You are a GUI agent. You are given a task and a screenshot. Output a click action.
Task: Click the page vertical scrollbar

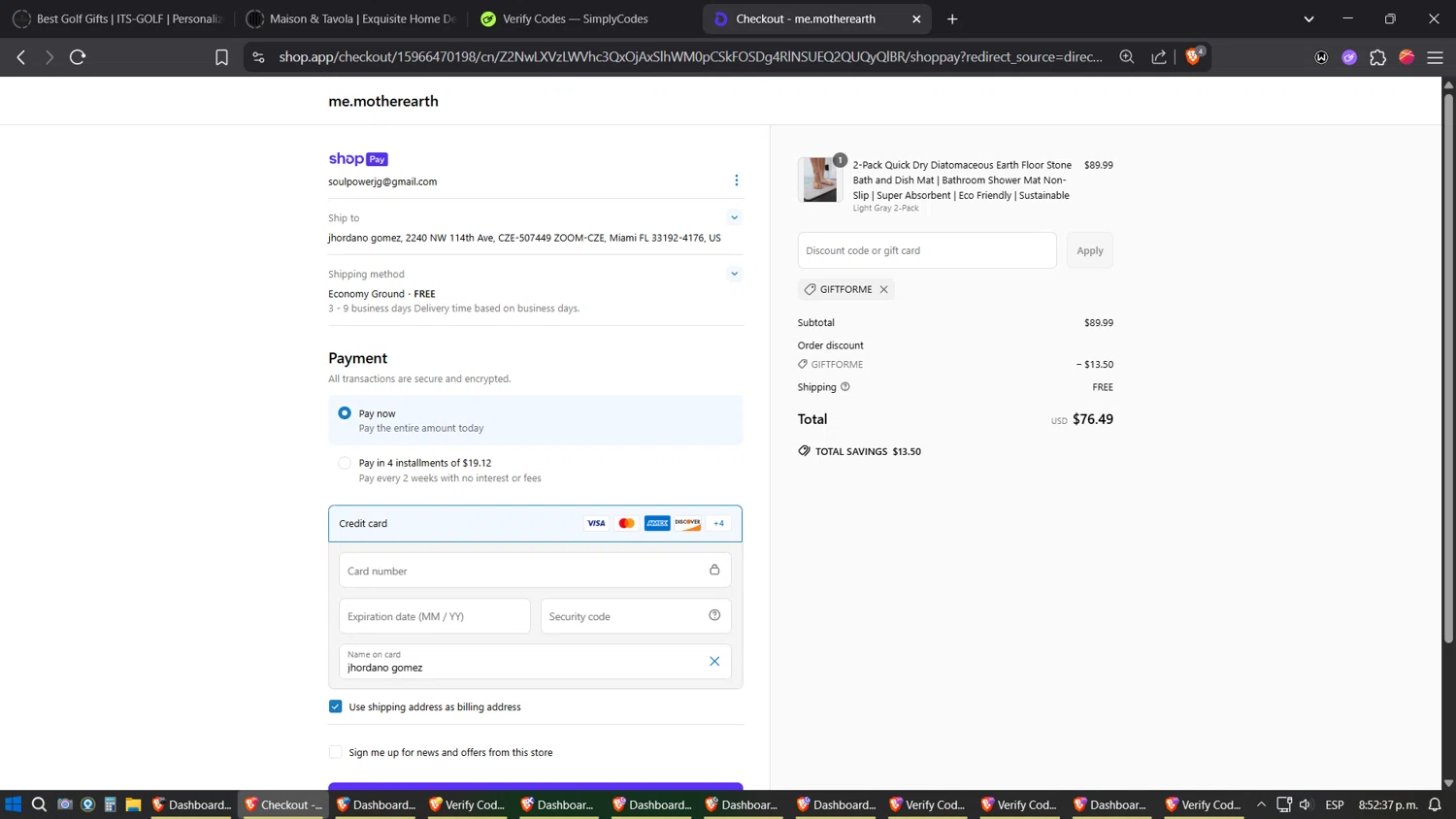point(1448,369)
